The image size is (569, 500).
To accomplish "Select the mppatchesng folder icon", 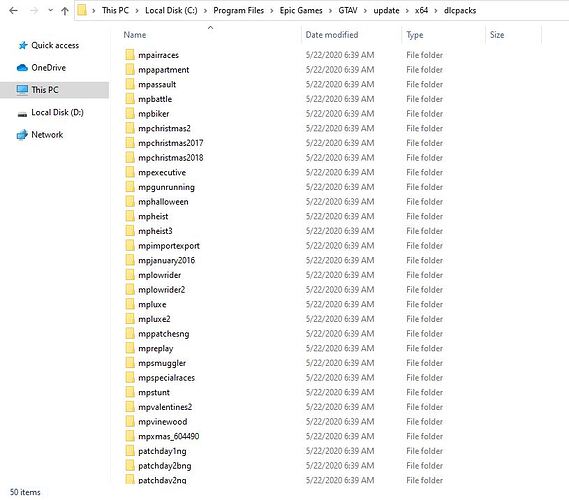I will point(130,333).
